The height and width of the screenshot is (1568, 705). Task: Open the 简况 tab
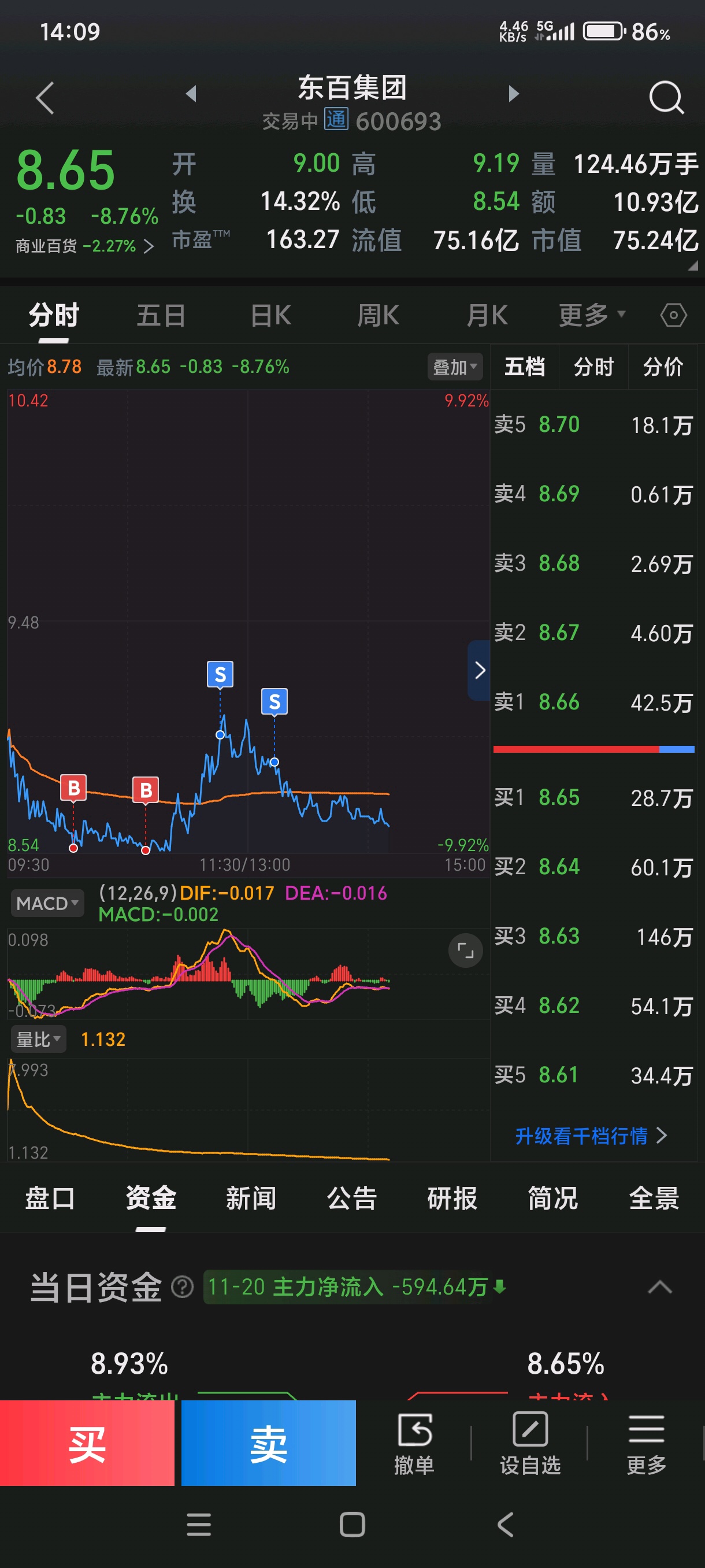click(553, 1198)
